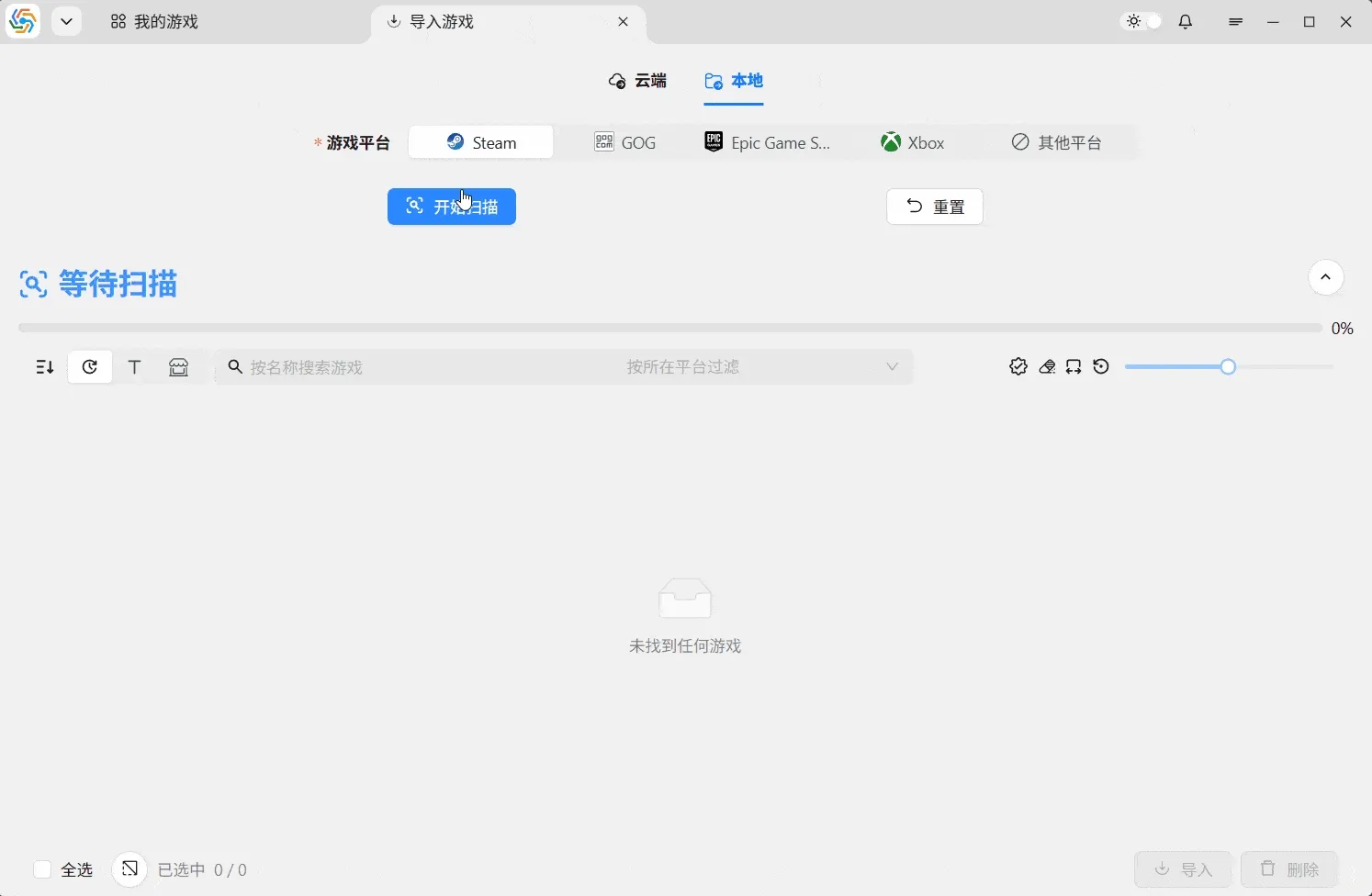Click the 重置 reset button
The height and width of the screenshot is (896, 1372).
(x=934, y=207)
